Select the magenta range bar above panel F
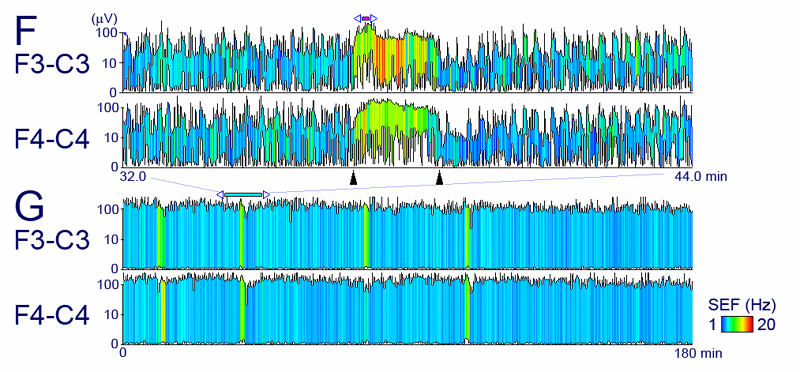The image size is (800, 372). click(366, 18)
